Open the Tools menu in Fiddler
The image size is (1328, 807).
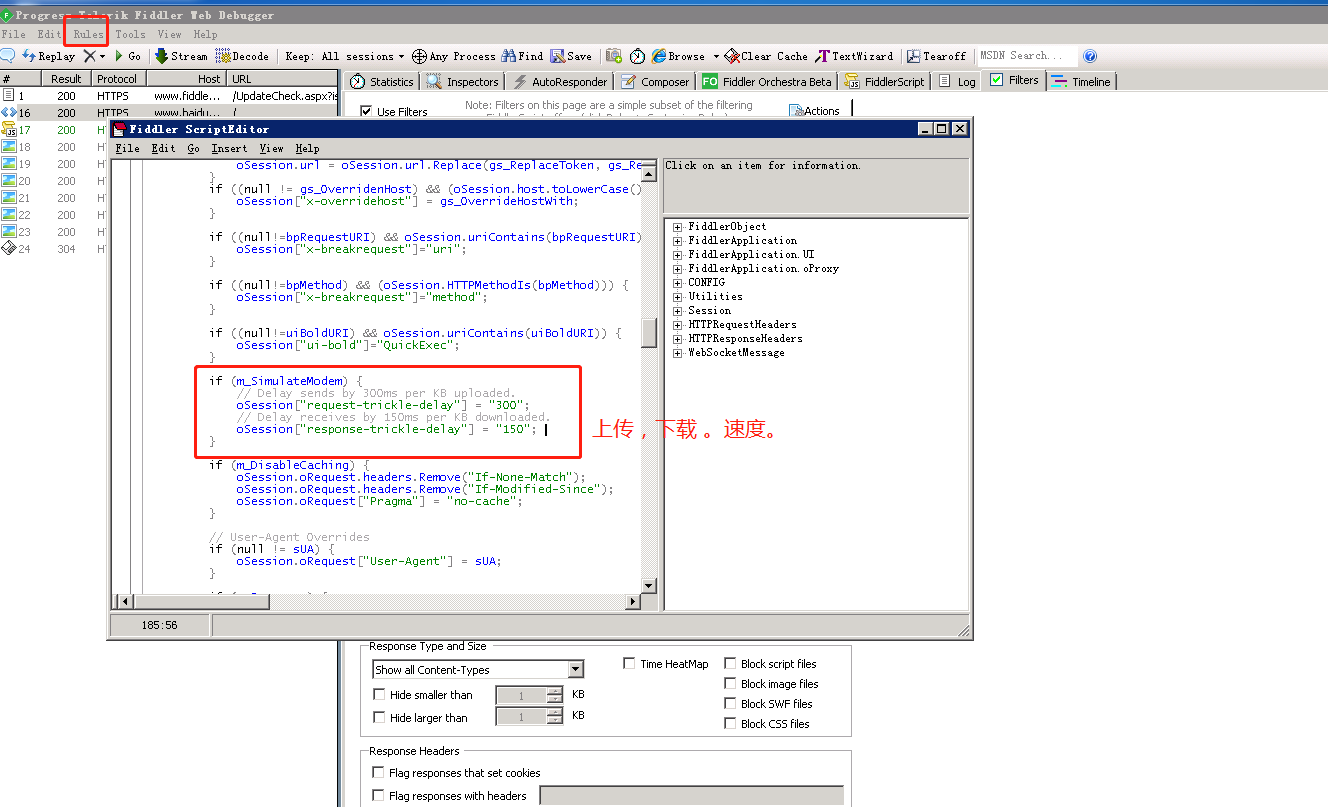(x=130, y=35)
